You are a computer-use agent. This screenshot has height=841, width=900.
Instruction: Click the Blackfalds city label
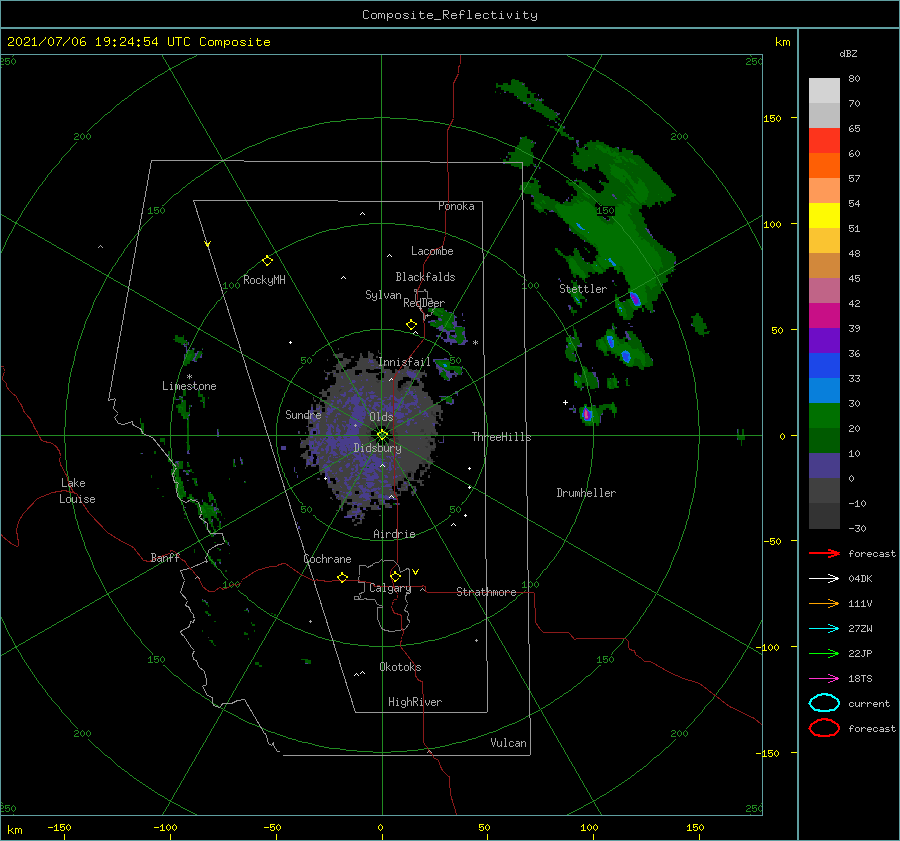pyautogui.click(x=425, y=277)
